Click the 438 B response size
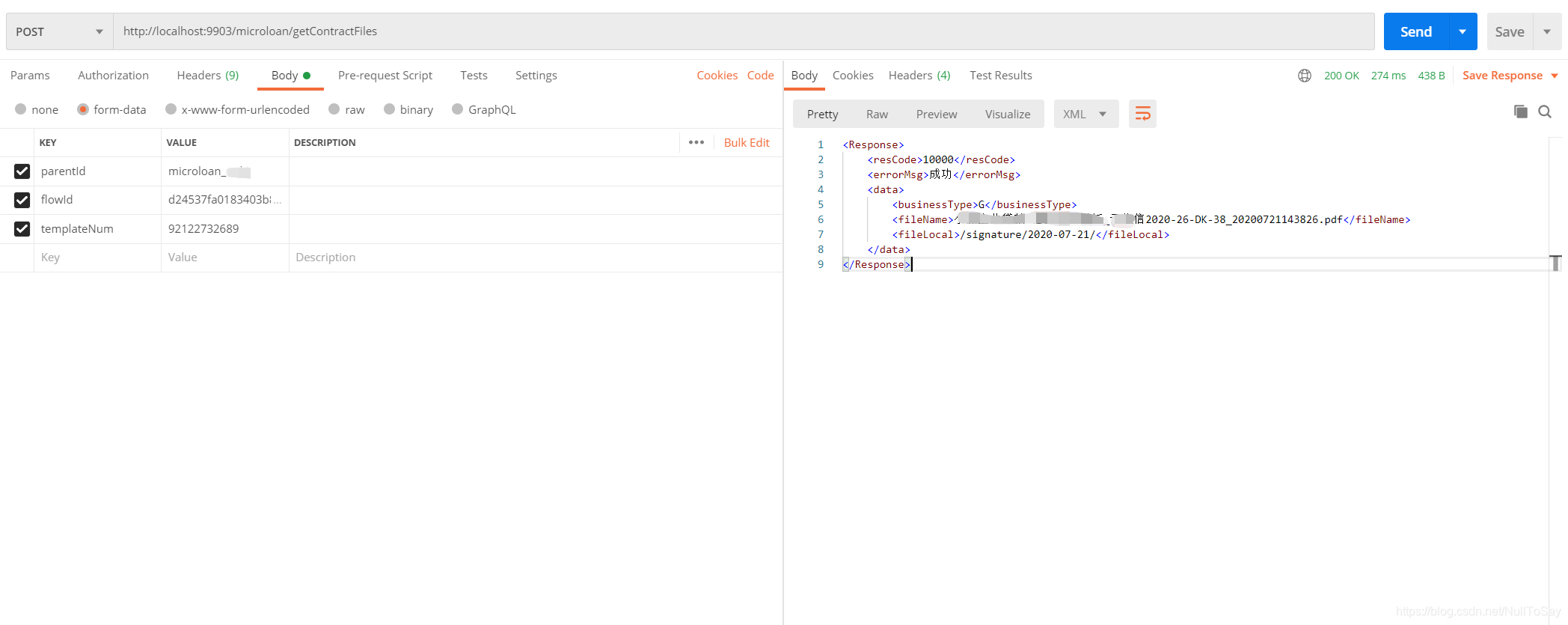The width and height of the screenshot is (1568, 625). coord(1431,76)
